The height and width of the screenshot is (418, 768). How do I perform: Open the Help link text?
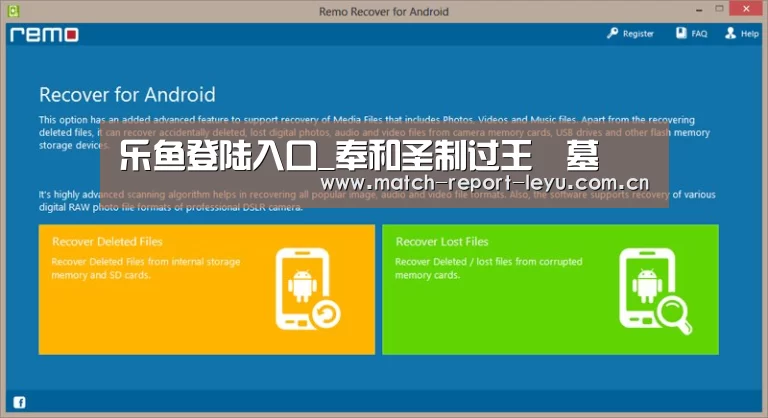click(x=750, y=34)
